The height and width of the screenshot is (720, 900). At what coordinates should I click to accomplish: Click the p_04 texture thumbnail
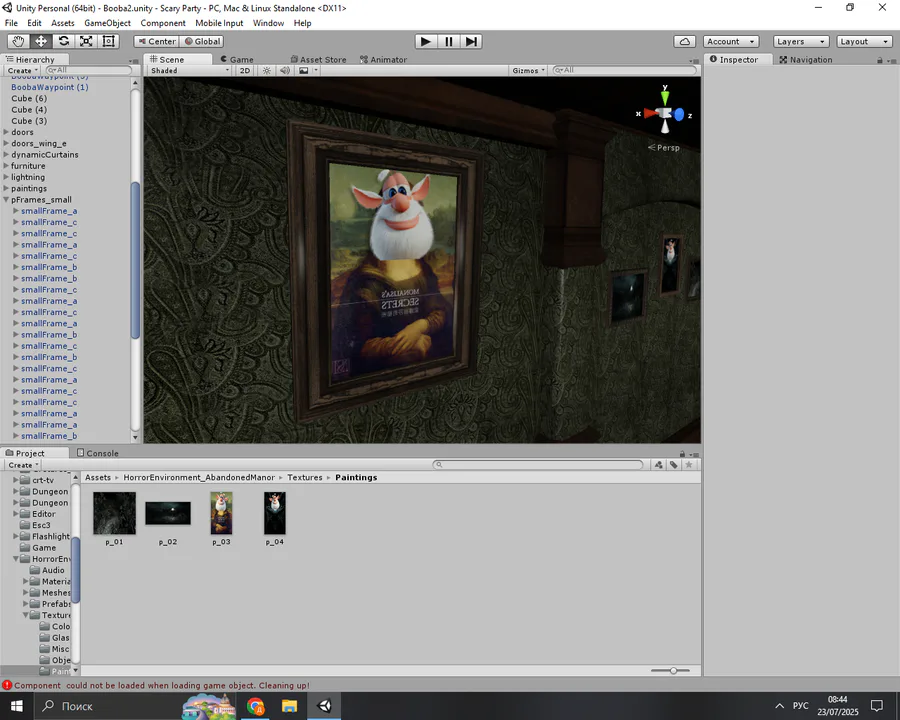pos(274,513)
